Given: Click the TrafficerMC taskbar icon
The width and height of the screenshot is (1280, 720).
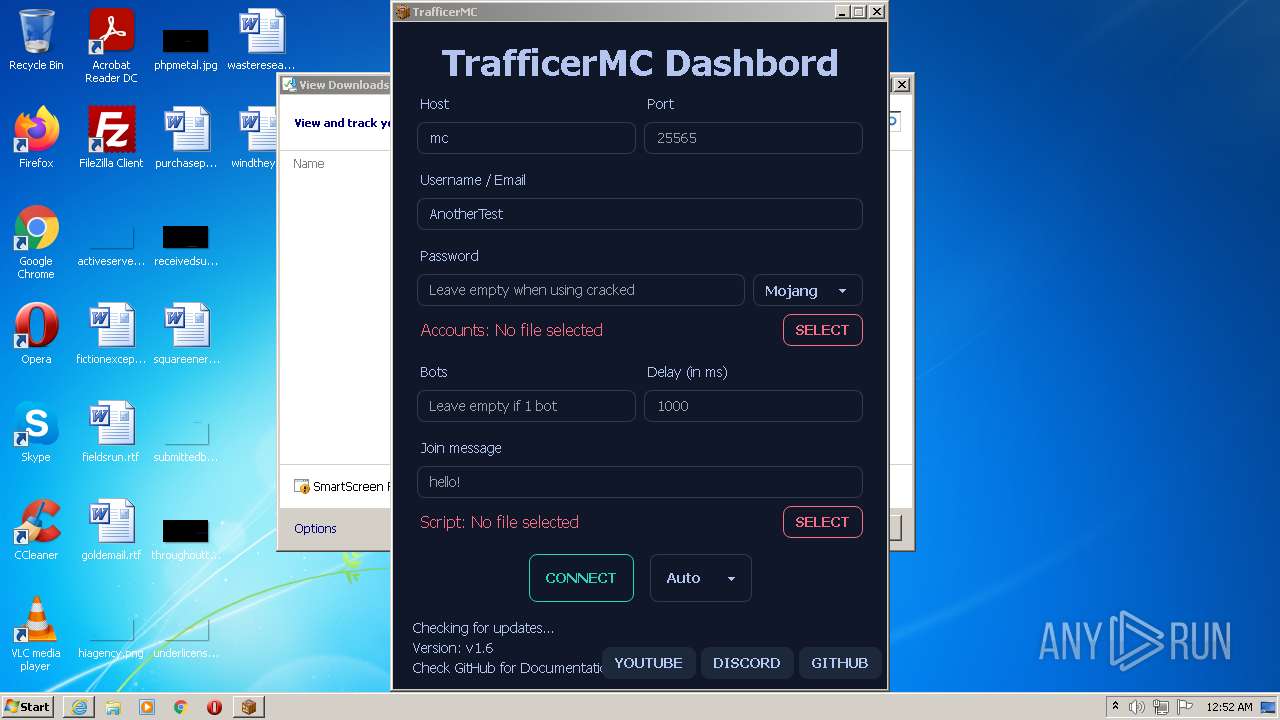Looking at the screenshot, I should pos(248,707).
